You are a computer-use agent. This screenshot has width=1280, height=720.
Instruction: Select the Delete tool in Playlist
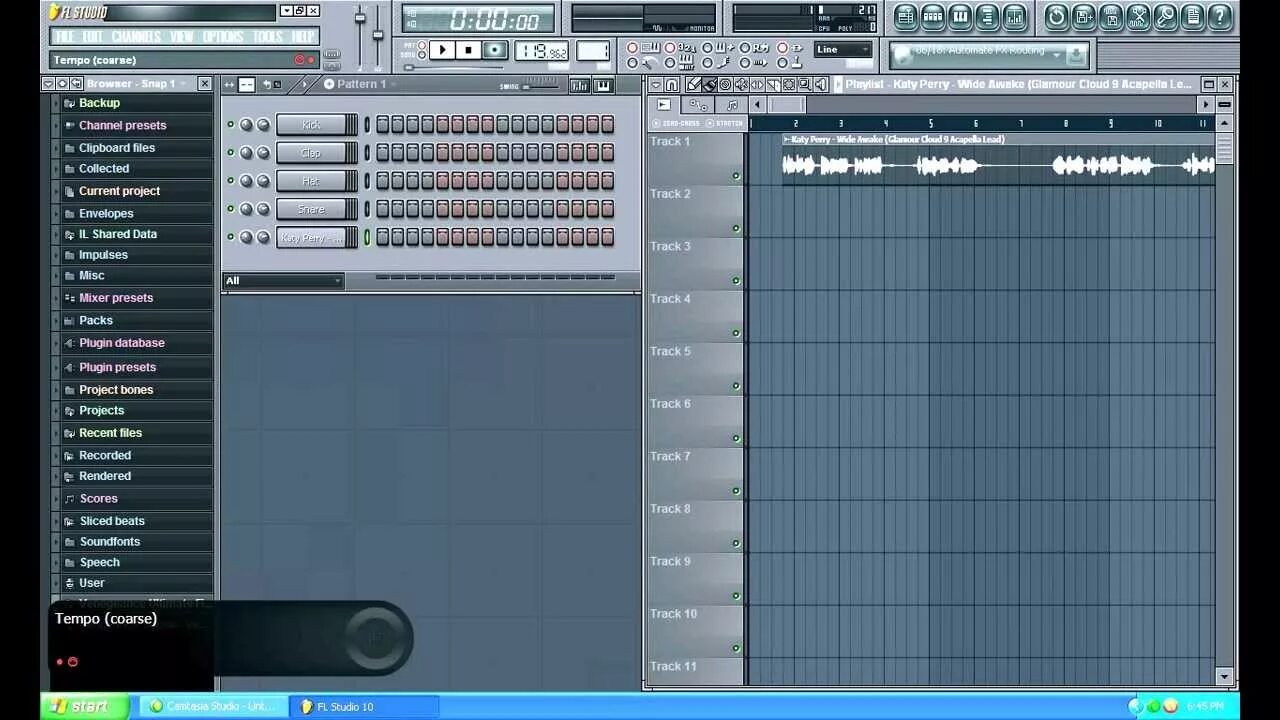click(x=725, y=85)
